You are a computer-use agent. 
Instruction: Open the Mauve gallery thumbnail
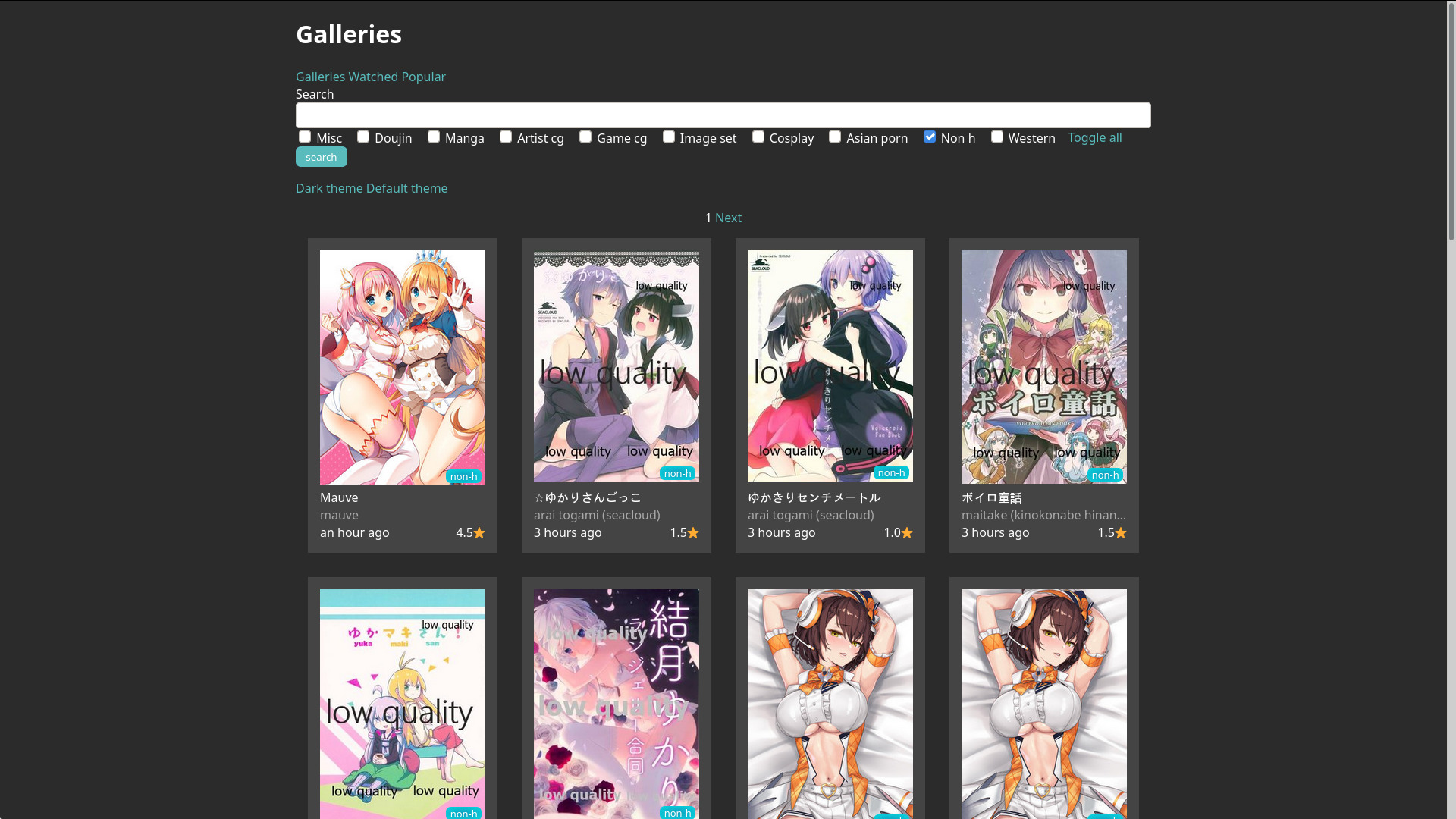click(x=403, y=367)
